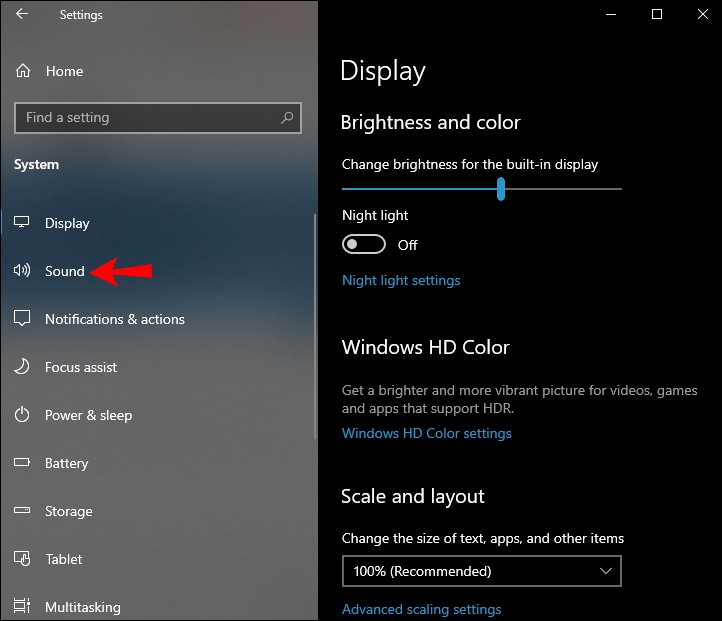The height and width of the screenshot is (621, 722).
Task: Open Multitasking settings
Action: [x=158, y=607]
